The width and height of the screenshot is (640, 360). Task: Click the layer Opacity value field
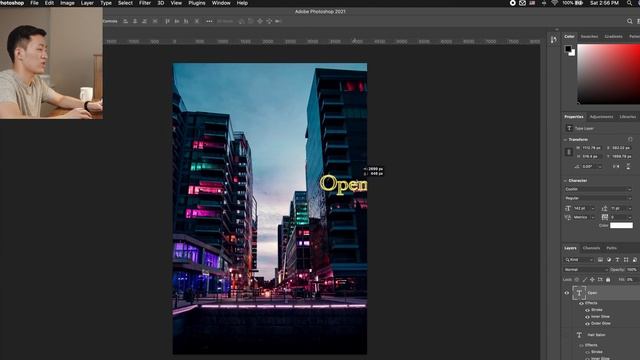point(632,270)
